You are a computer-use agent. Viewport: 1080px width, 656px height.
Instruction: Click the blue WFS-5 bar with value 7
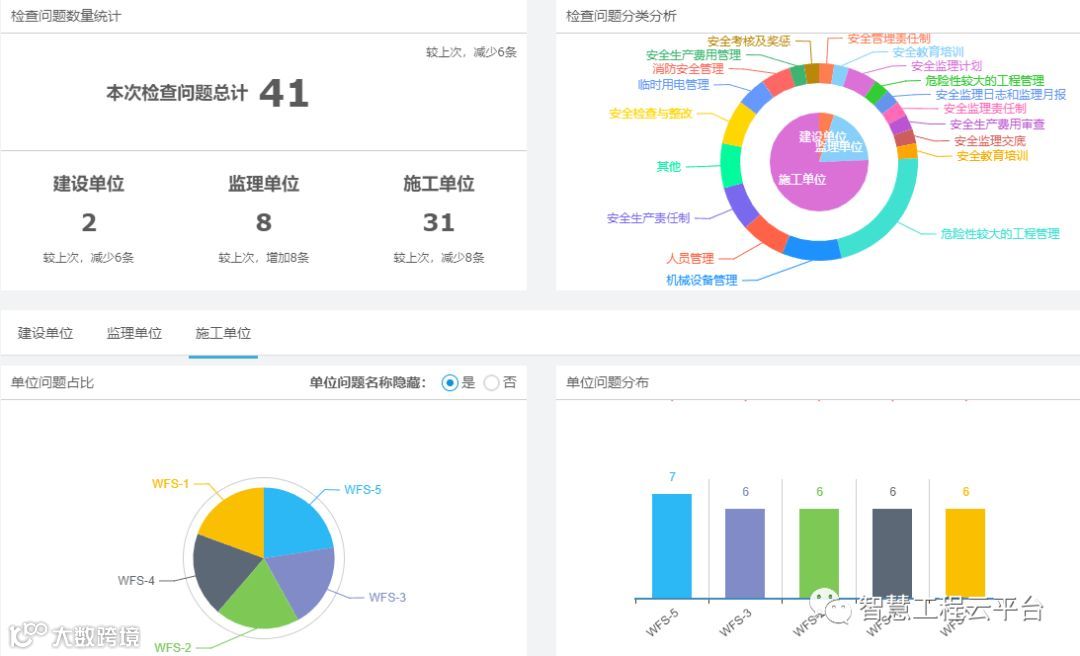tap(672, 546)
